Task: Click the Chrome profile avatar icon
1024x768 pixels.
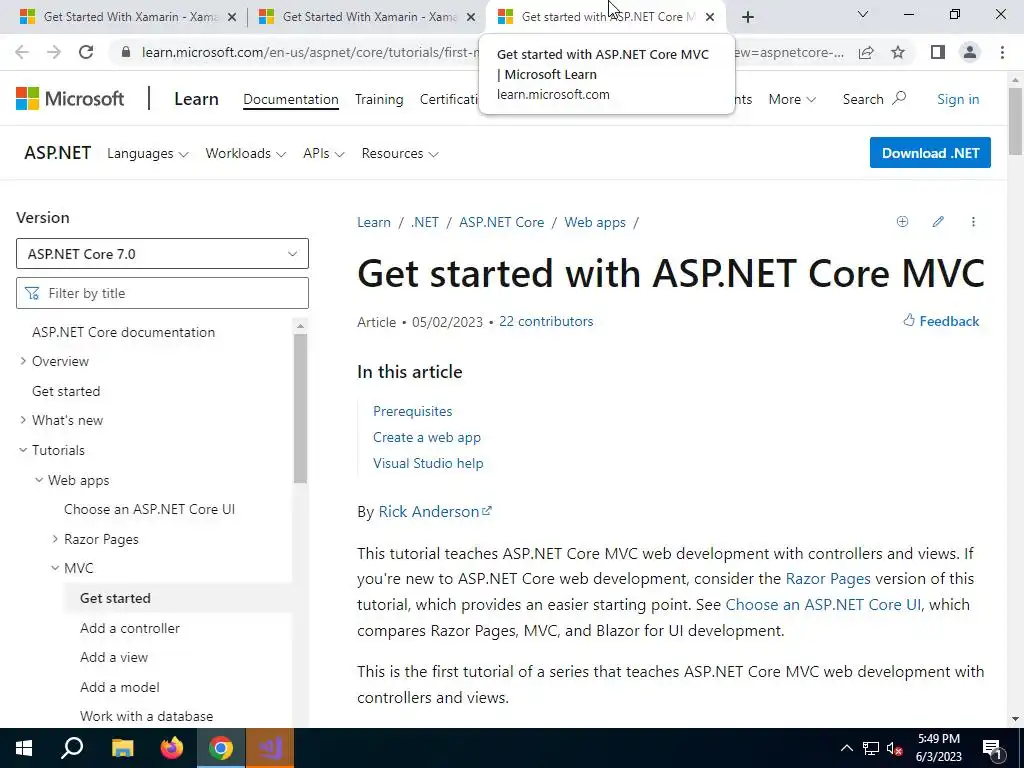Action: (970, 52)
